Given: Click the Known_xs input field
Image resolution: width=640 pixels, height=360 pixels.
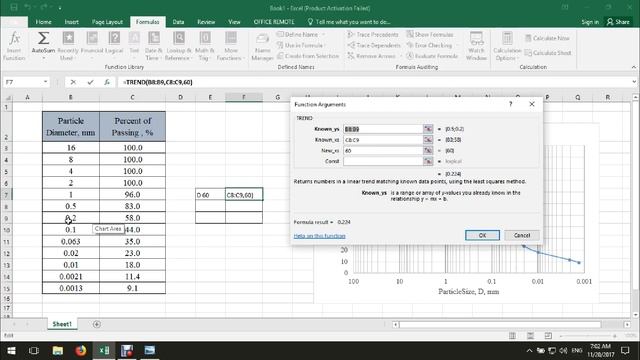Looking at the screenshot, I should (383, 140).
